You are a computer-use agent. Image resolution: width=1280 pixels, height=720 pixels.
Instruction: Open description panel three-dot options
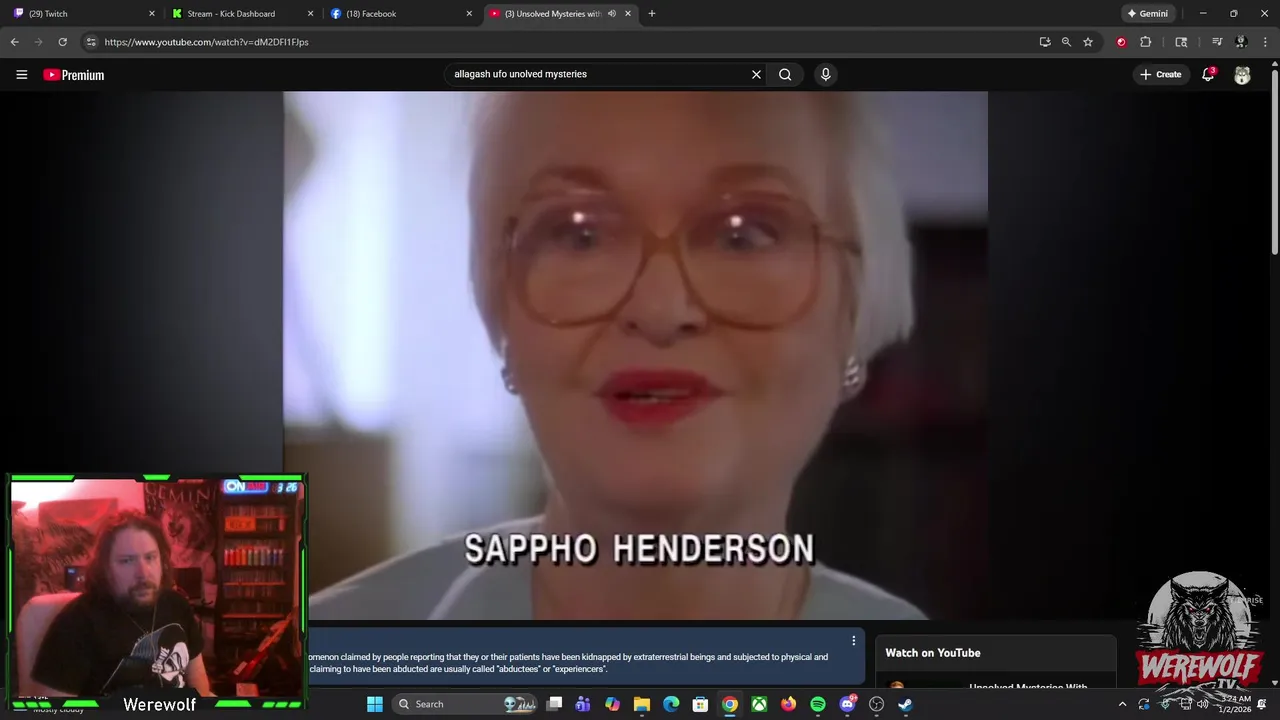pyautogui.click(x=853, y=640)
